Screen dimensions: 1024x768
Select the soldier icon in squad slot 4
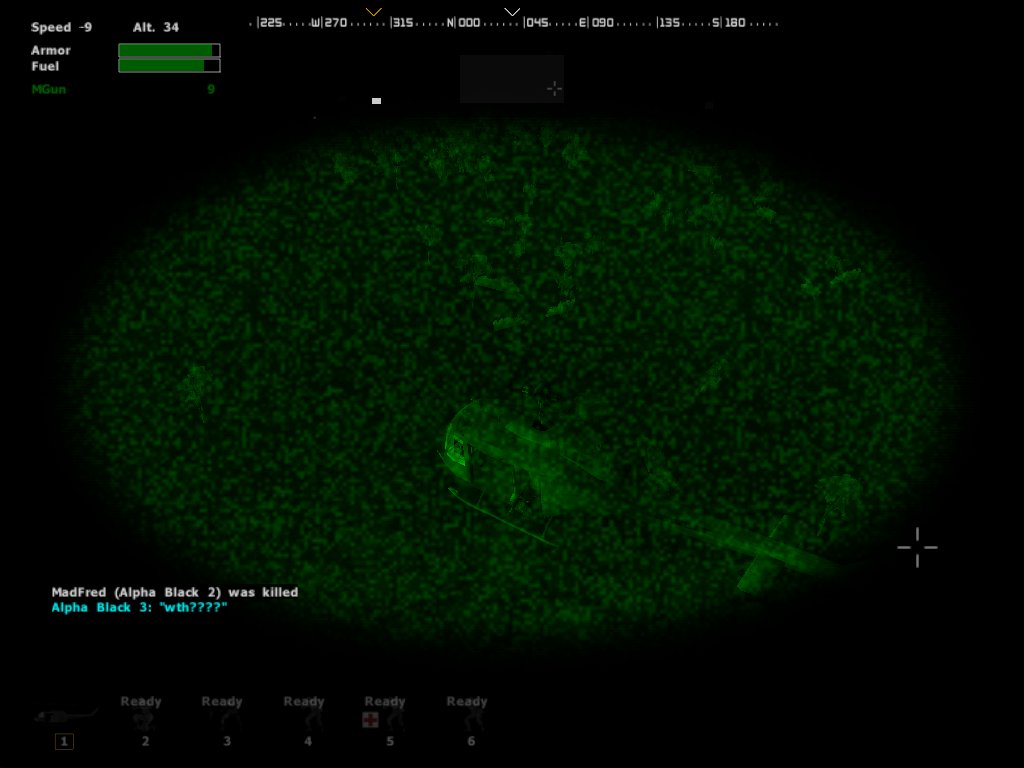pos(314,720)
